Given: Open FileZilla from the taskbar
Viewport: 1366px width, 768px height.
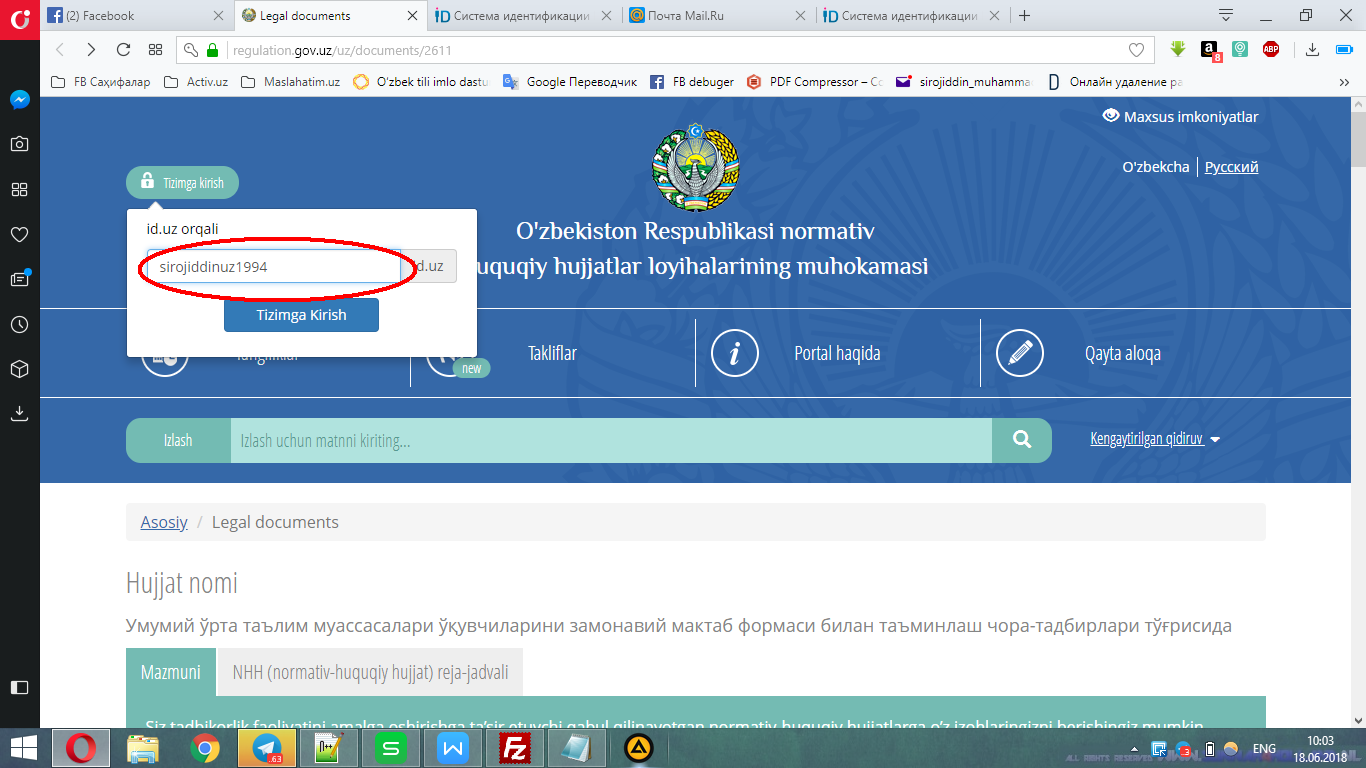Looking at the screenshot, I should click(515, 748).
